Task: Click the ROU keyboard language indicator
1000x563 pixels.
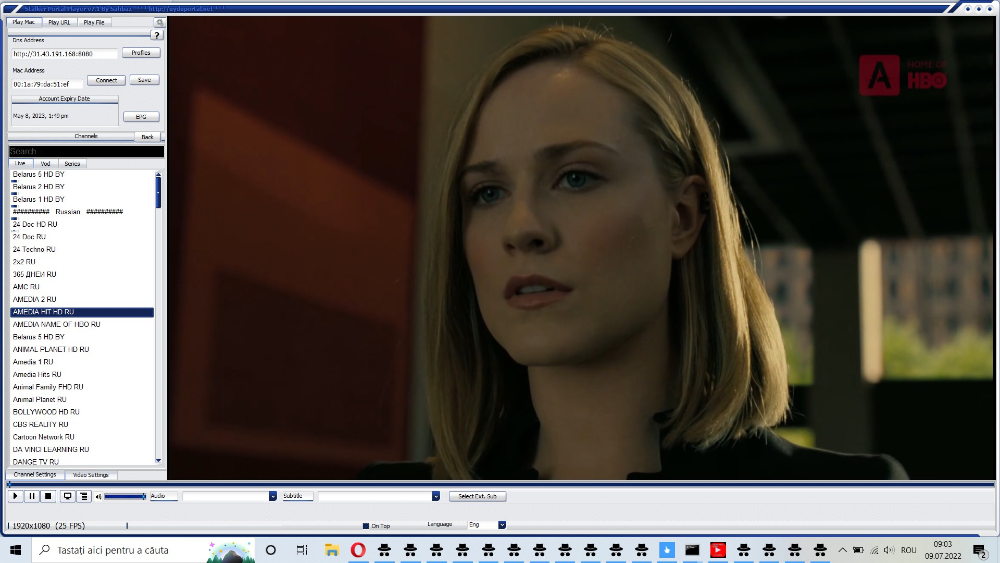Action: pyautogui.click(x=909, y=550)
